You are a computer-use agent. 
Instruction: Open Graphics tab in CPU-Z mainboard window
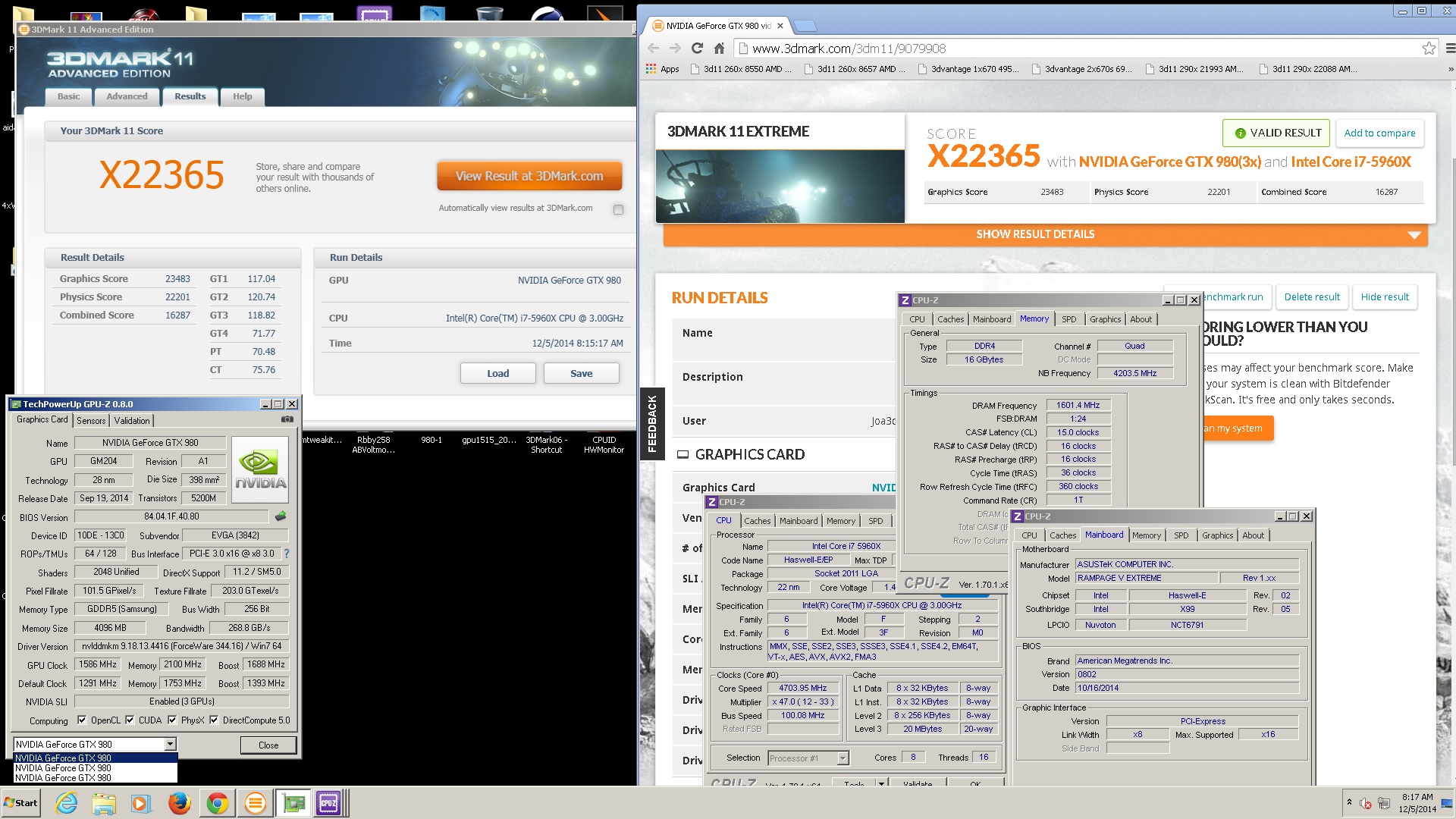1217,535
